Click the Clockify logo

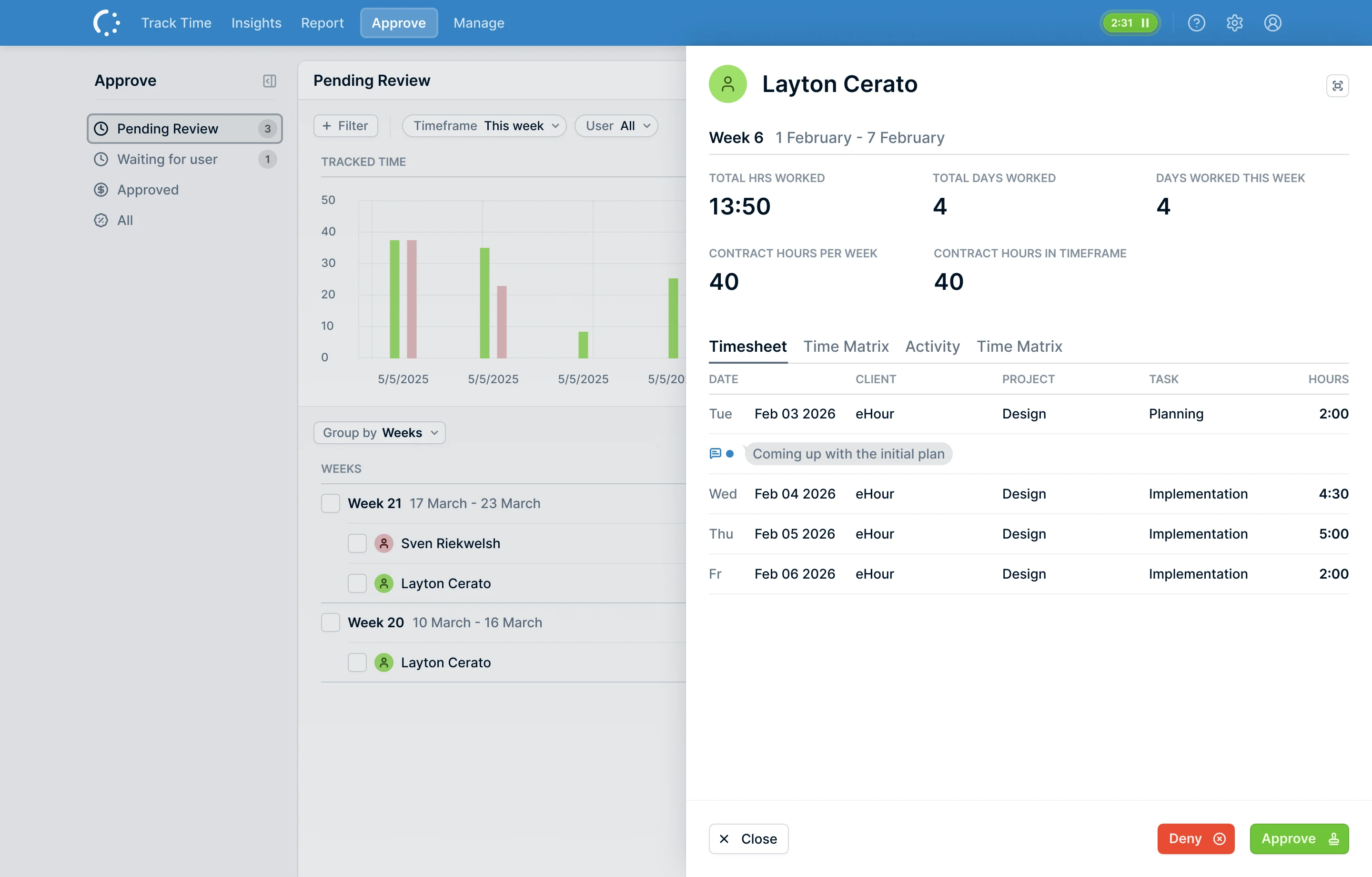pos(106,23)
